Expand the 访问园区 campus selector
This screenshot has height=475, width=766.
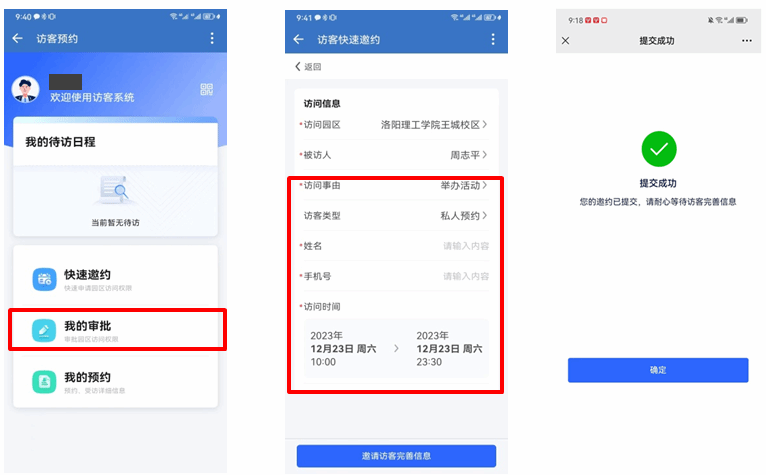point(396,125)
